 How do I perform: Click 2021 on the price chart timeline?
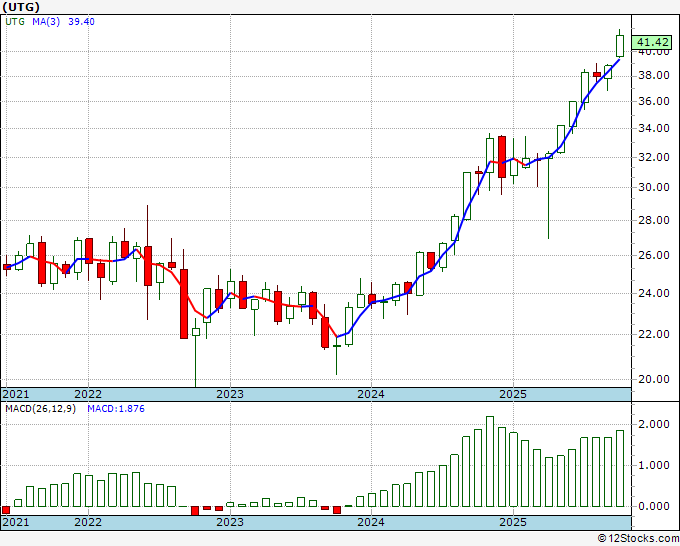pyautogui.click(x=16, y=394)
